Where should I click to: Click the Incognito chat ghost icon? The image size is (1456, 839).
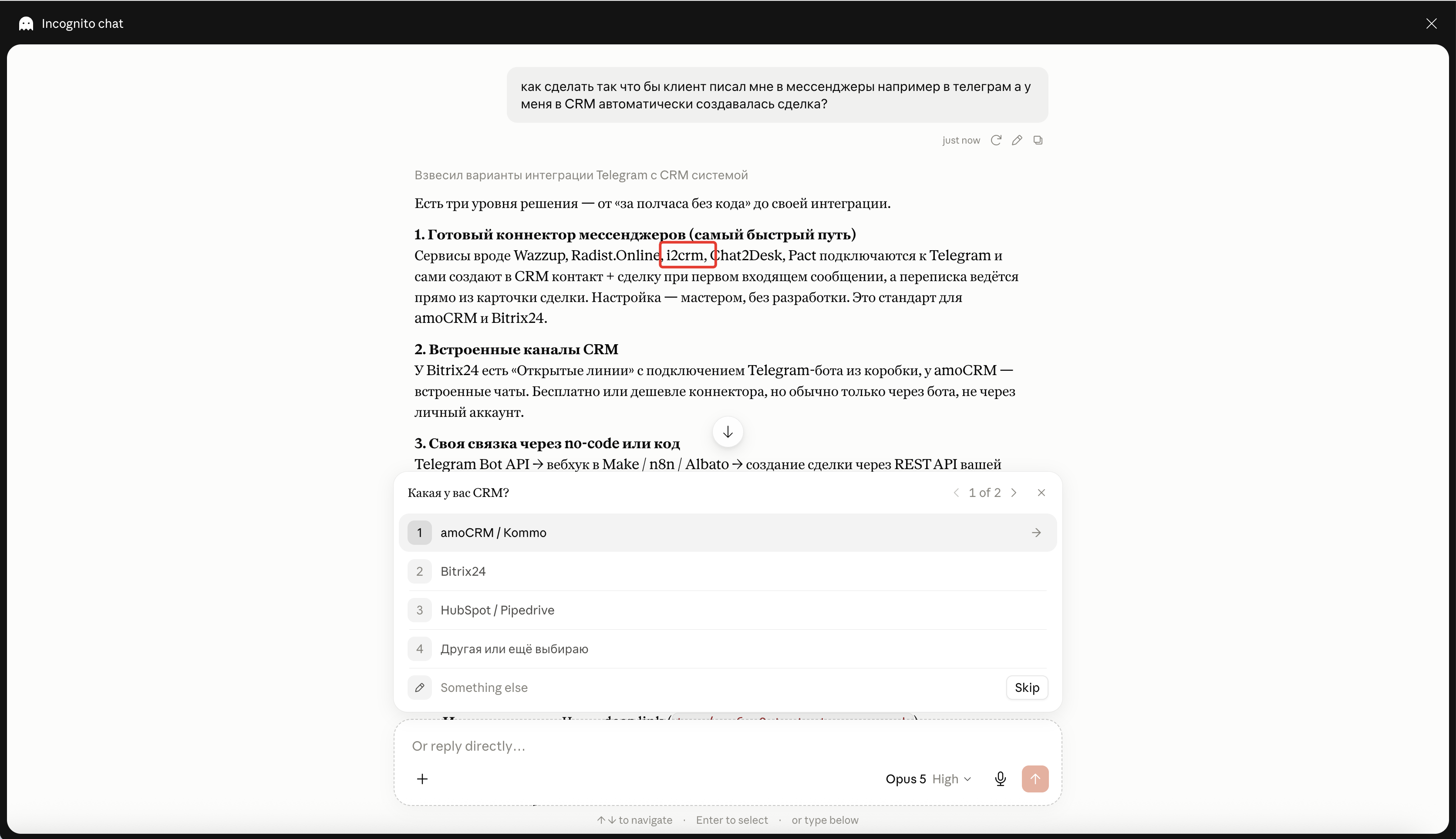[26, 23]
